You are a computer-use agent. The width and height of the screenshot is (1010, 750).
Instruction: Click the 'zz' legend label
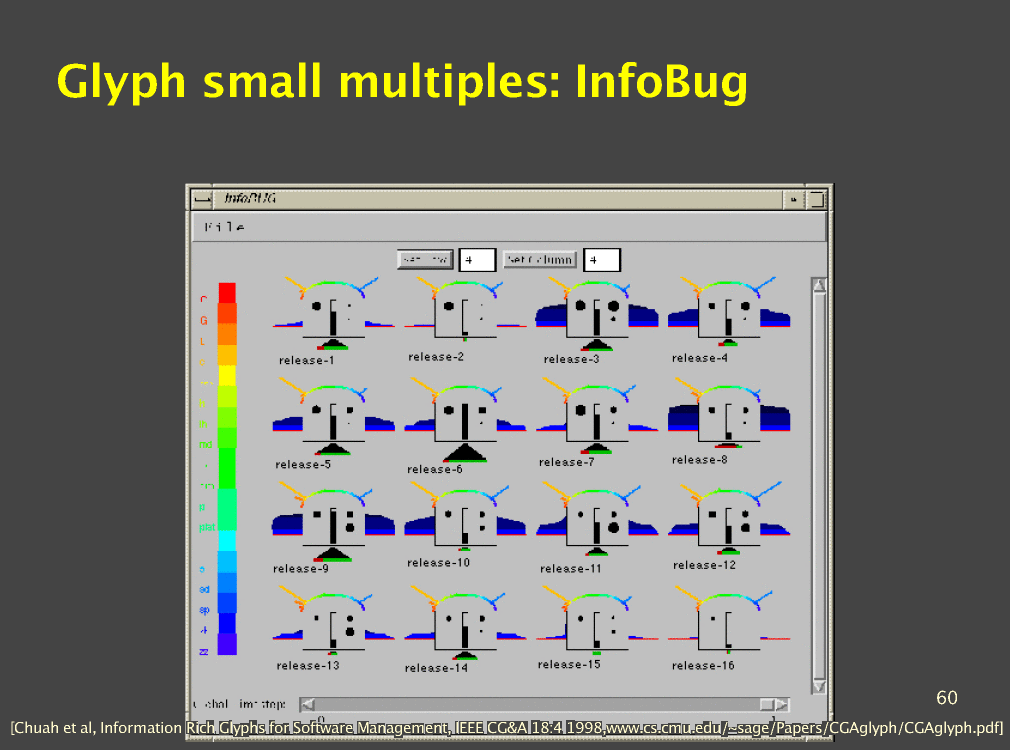coord(204,651)
